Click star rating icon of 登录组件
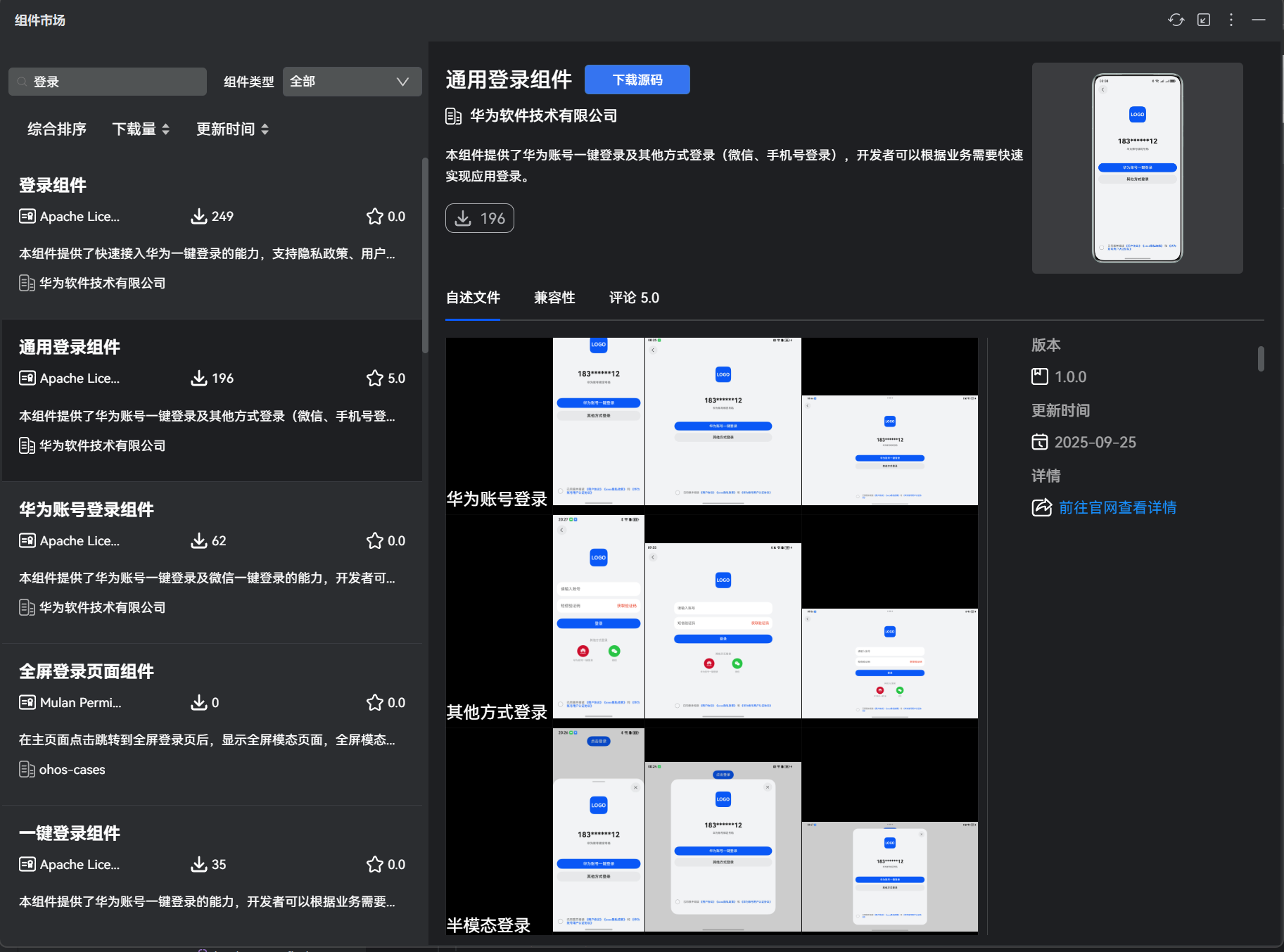 [374, 216]
